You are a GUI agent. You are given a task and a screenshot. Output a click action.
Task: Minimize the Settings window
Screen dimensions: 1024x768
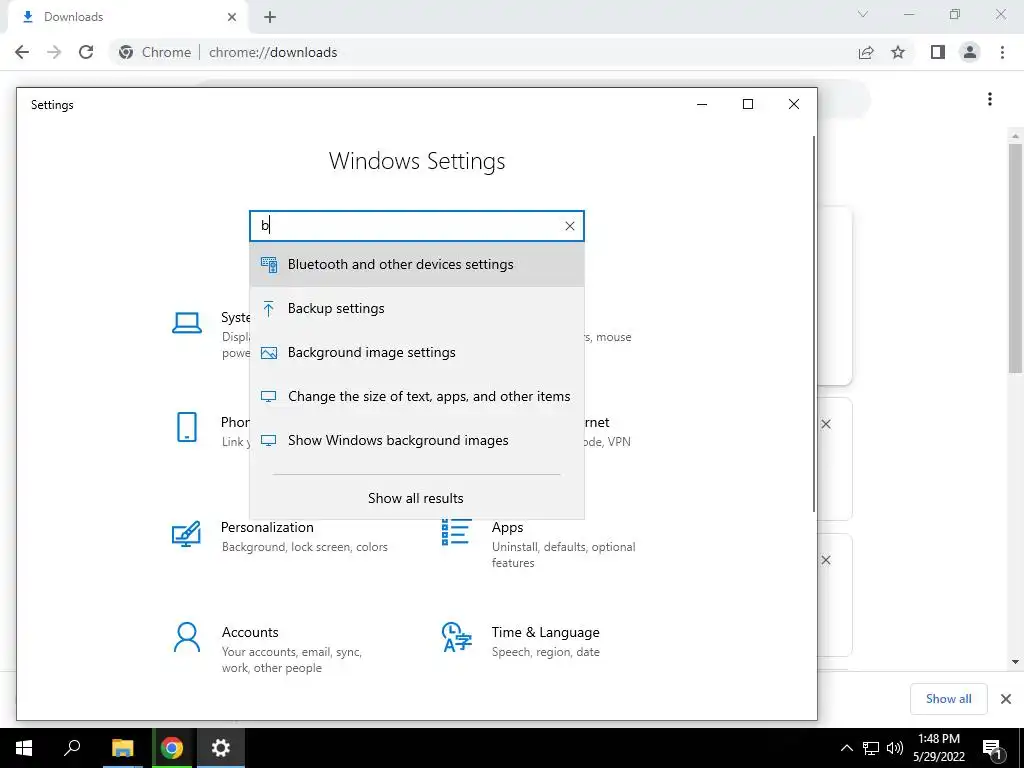702,104
